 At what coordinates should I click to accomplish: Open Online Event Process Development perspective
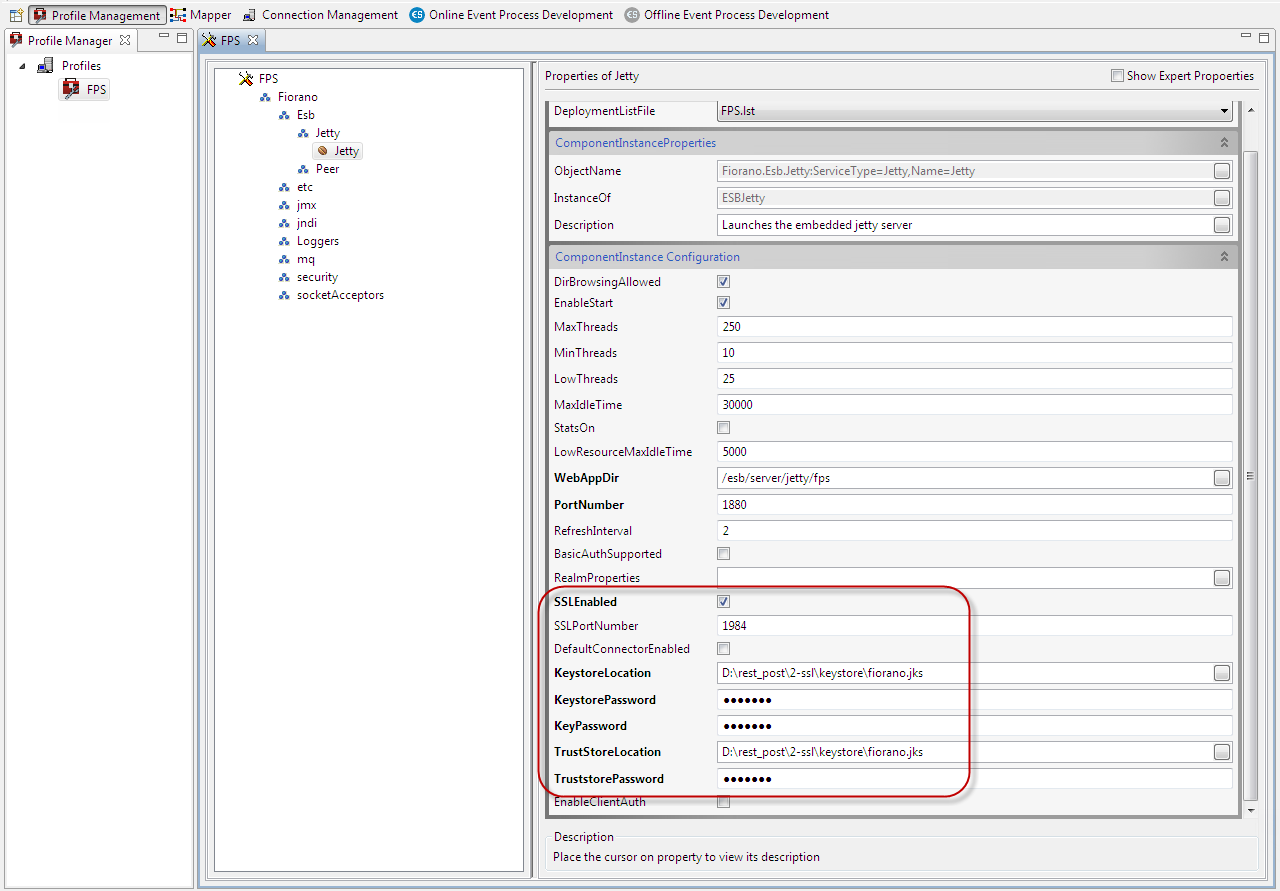point(511,15)
